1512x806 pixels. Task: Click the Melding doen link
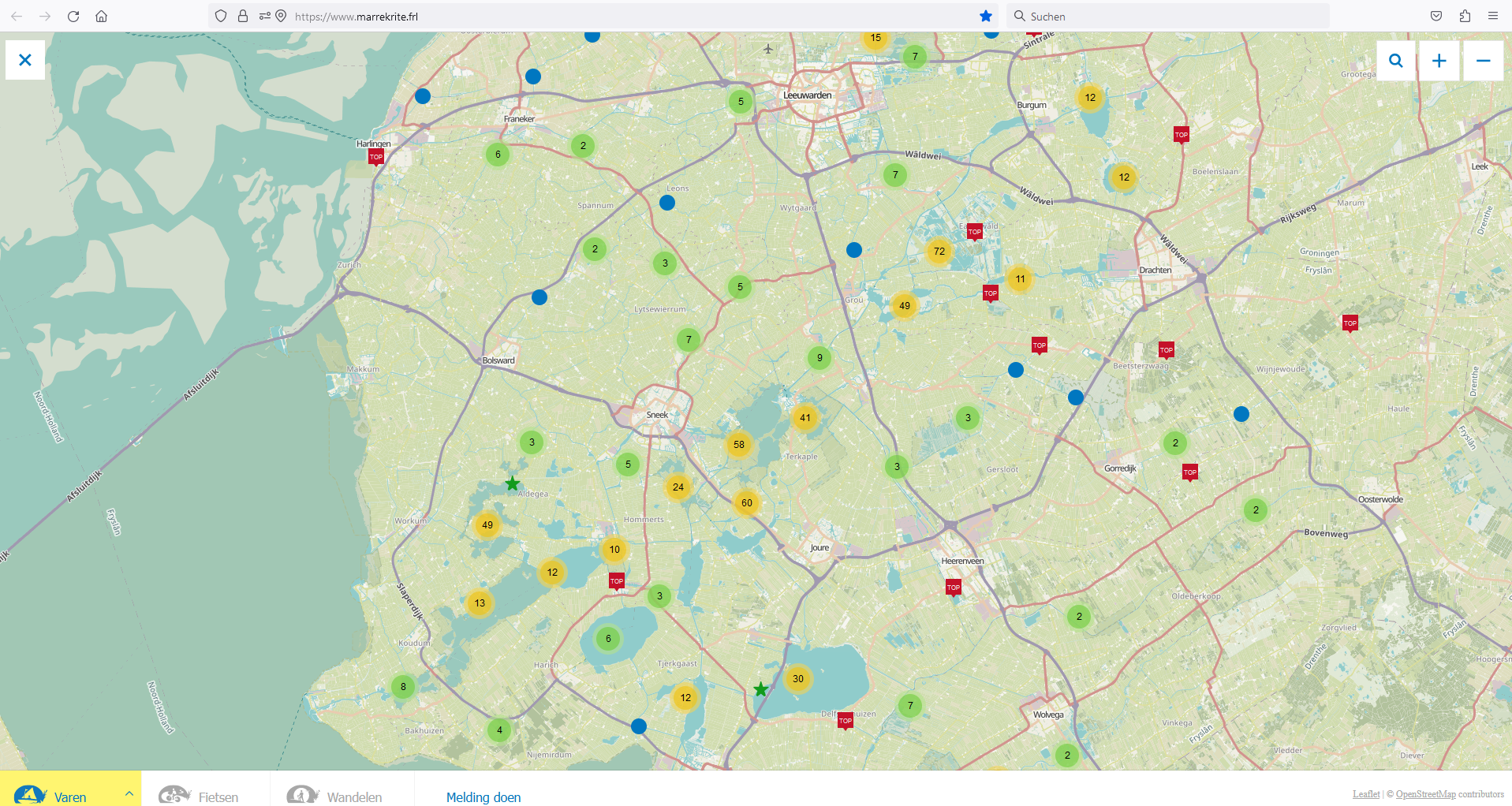pos(483,797)
